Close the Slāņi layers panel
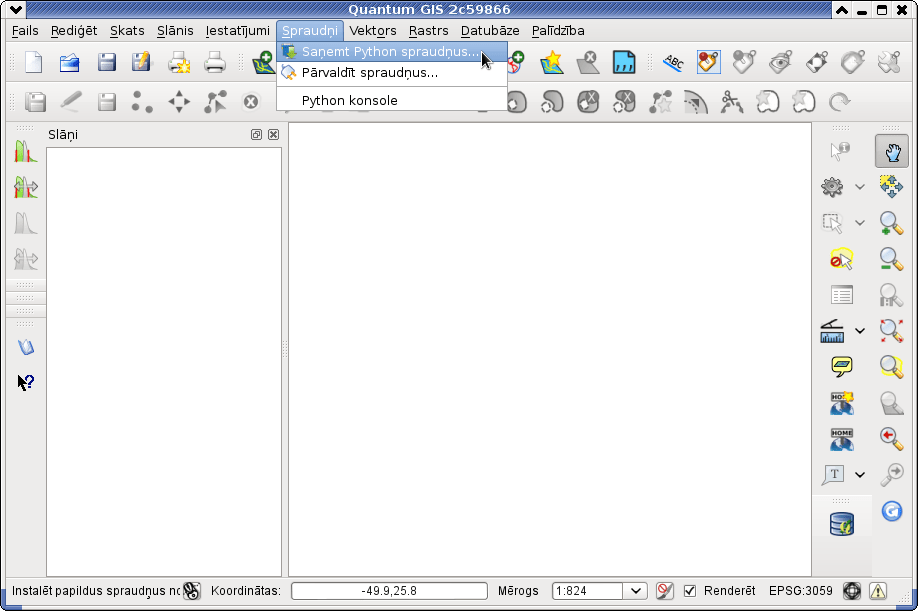Screen dimensions: 918x611 click(273, 135)
